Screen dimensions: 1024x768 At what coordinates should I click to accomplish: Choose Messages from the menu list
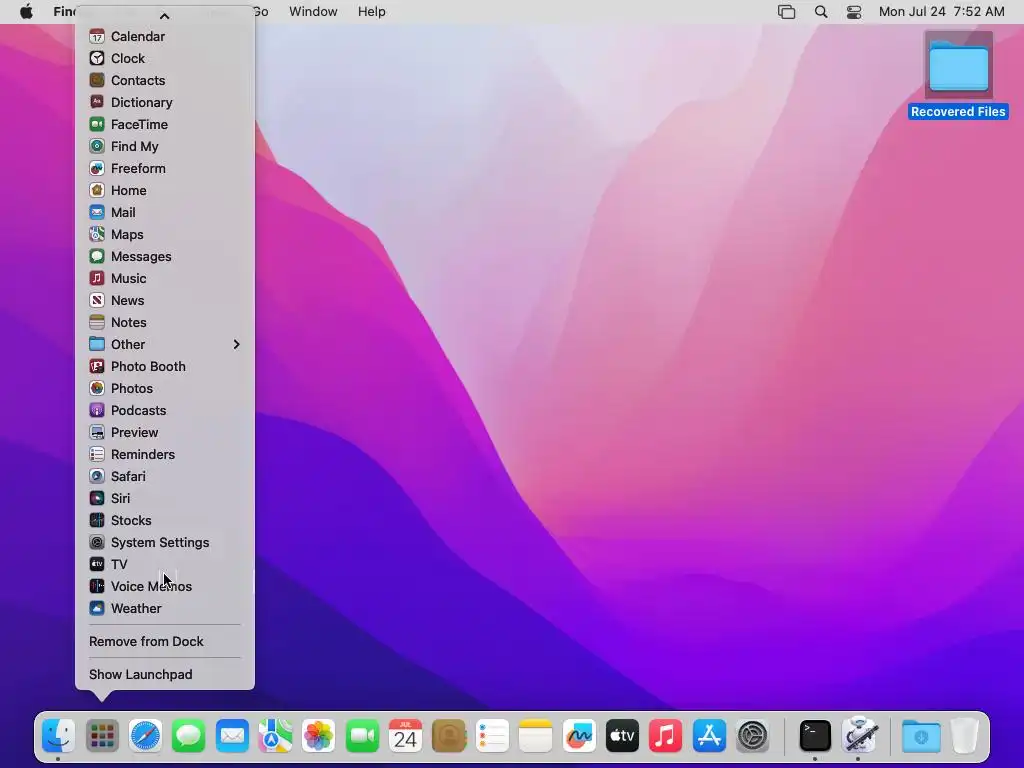point(165,256)
